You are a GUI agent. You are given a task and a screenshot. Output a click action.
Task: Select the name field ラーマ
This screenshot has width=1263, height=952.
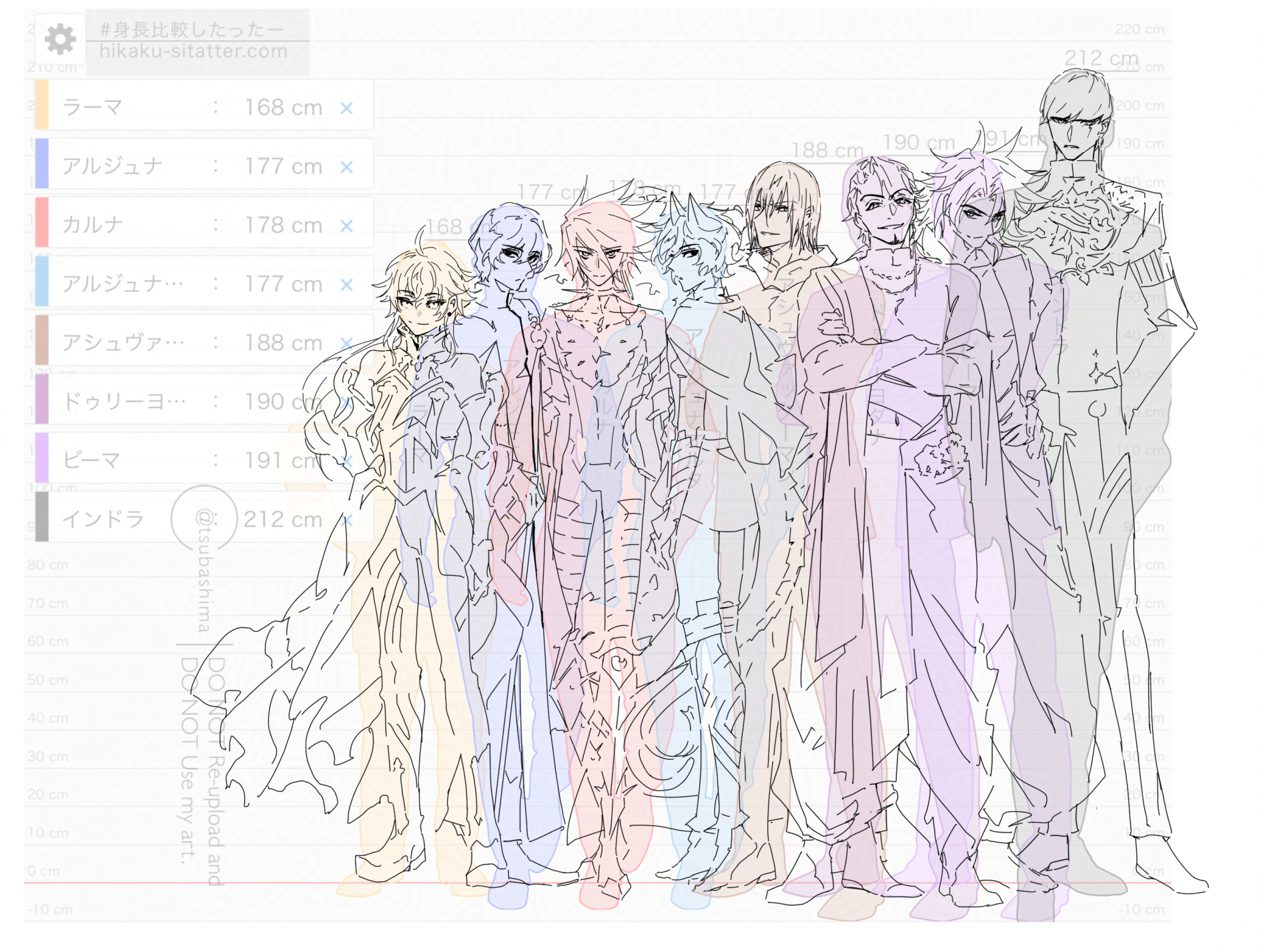coord(92,107)
